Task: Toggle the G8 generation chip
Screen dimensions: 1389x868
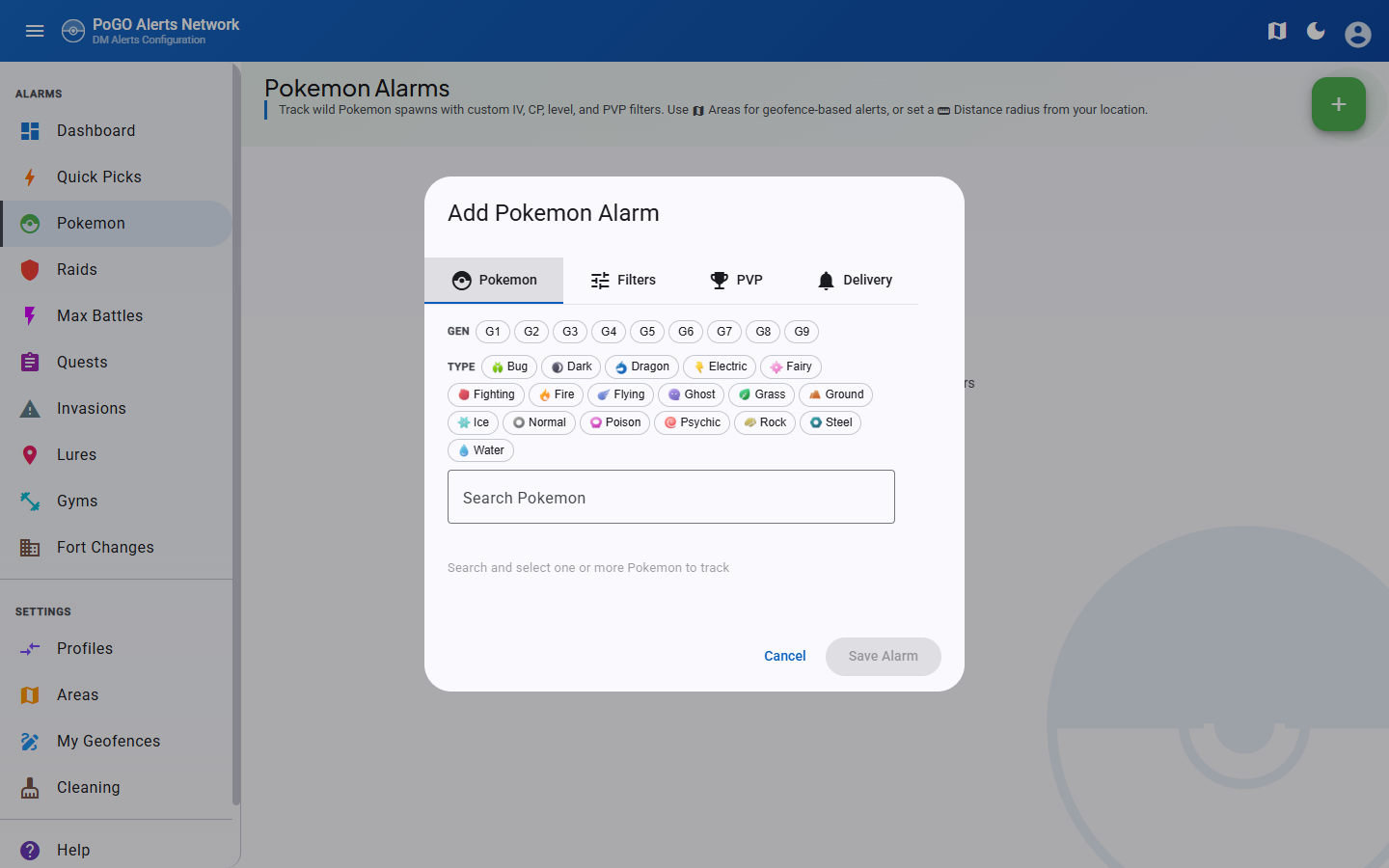Action: [763, 332]
